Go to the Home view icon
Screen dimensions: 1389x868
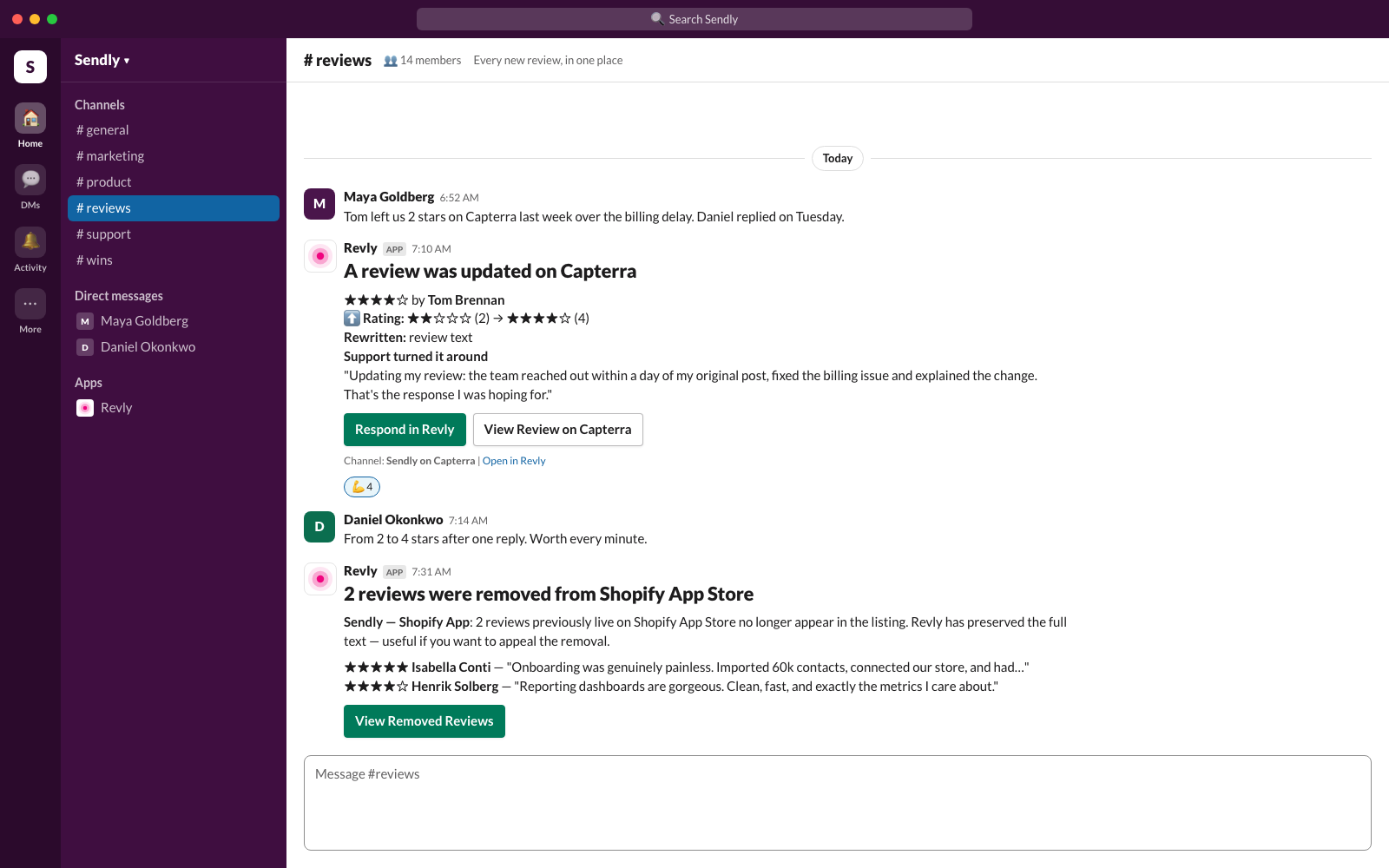tap(30, 118)
